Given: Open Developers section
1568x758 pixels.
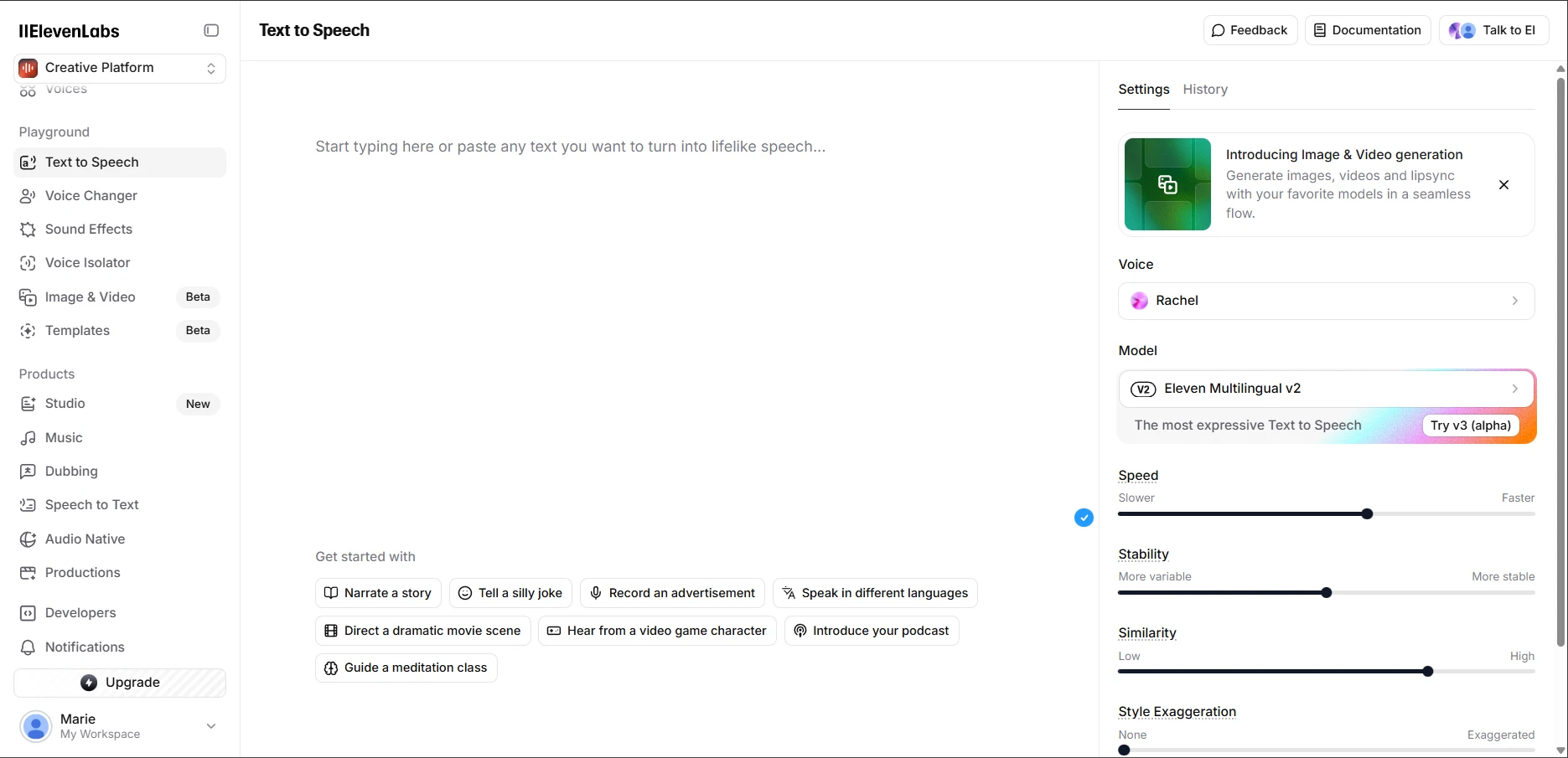Looking at the screenshot, I should point(120,613).
